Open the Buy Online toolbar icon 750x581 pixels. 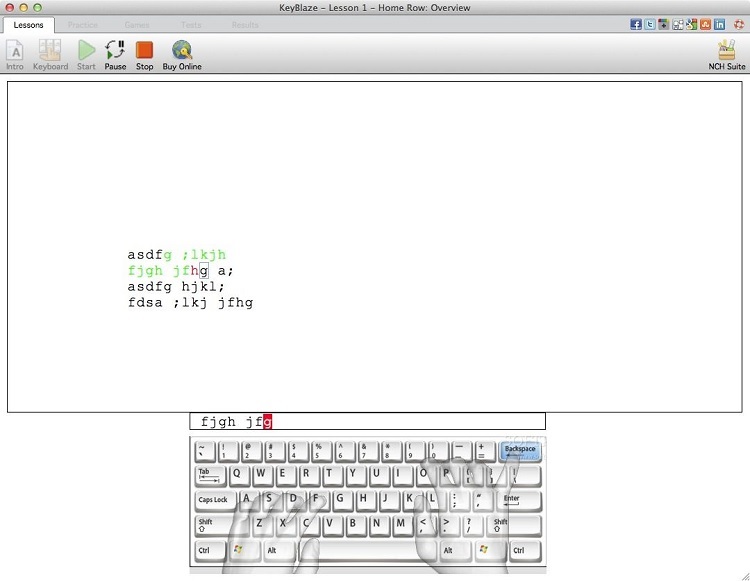[182, 50]
